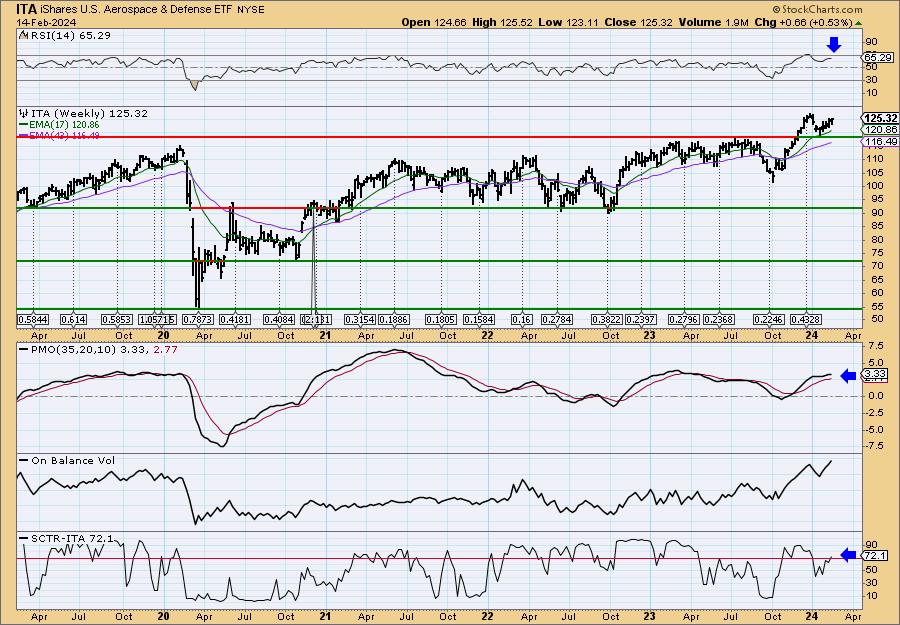
Task: Click the 0.2368 volume label
Action: 719,319
